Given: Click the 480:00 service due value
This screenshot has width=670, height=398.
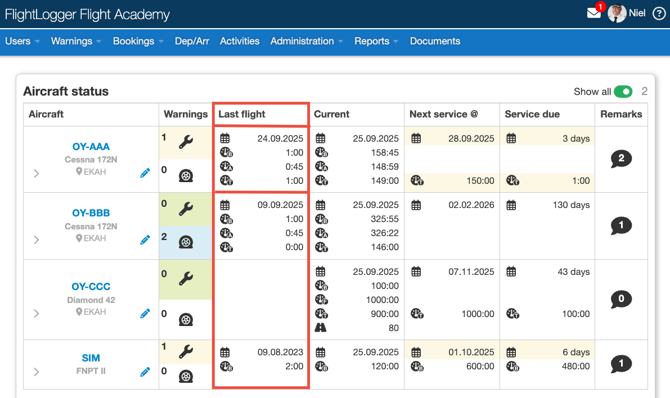Looking at the screenshot, I should (x=576, y=366).
